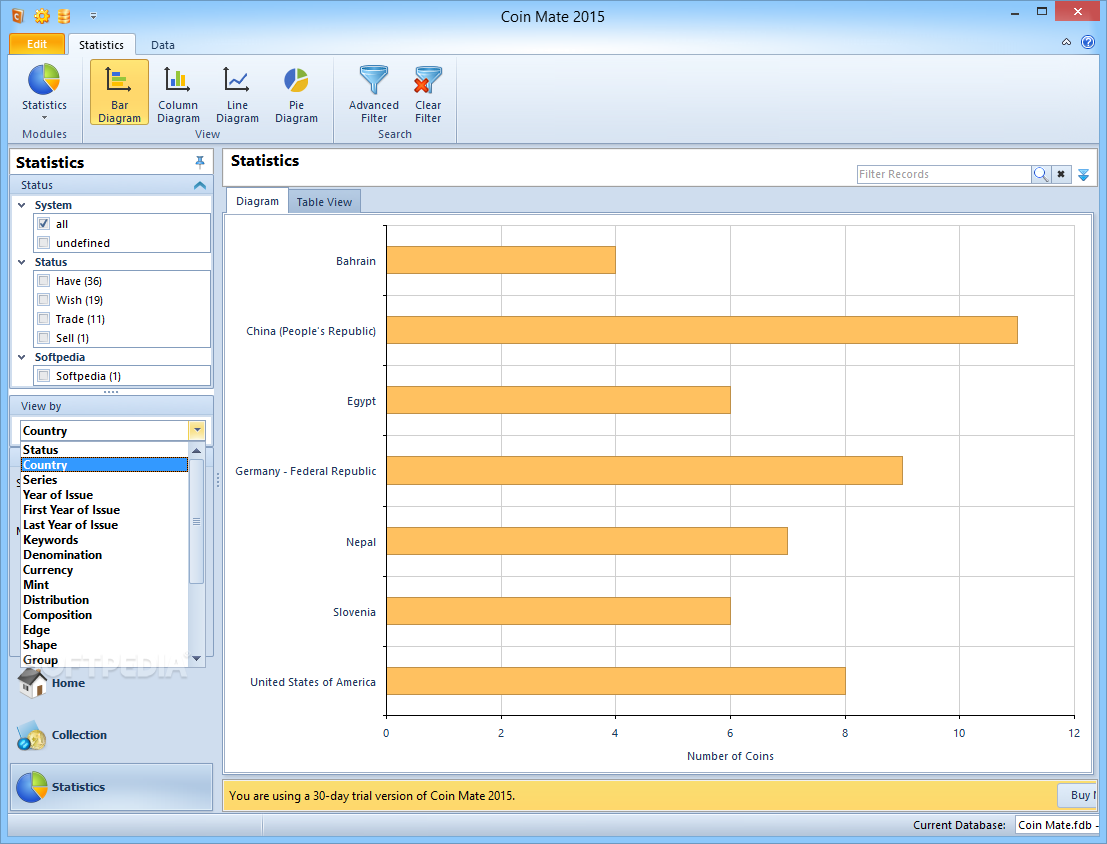
Task: Click dropdown list scroll down arrow
Action: (196, 658)
